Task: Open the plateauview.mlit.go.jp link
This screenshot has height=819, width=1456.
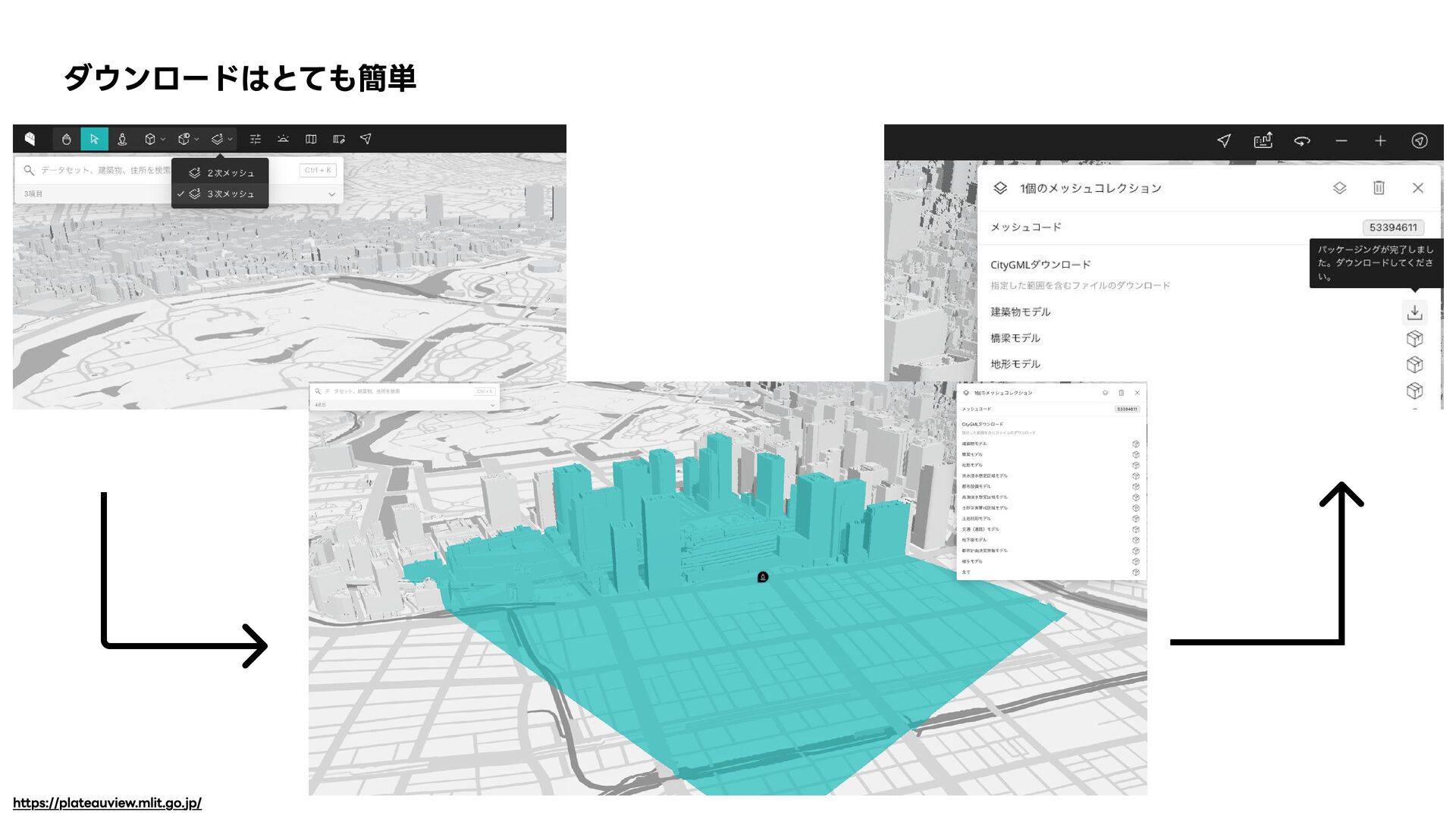Action: click(107, 802)
